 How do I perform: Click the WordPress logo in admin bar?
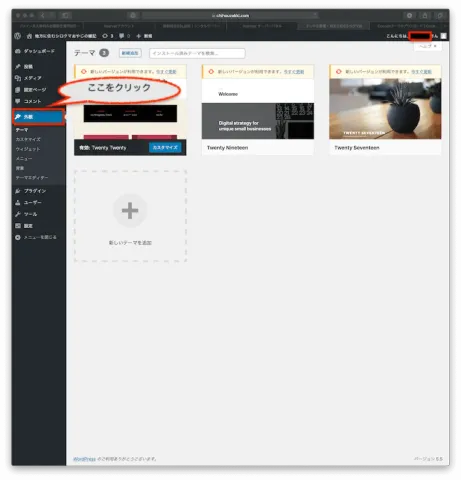click(18, 36)
